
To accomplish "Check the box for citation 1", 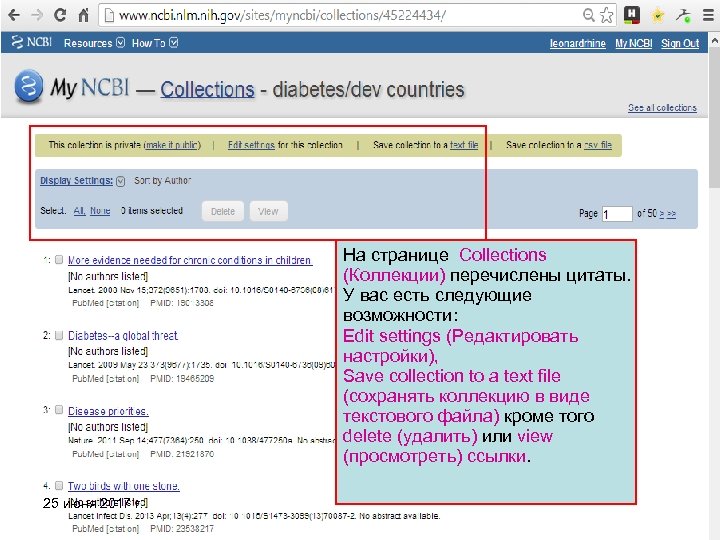I will (x=59, y=260).
